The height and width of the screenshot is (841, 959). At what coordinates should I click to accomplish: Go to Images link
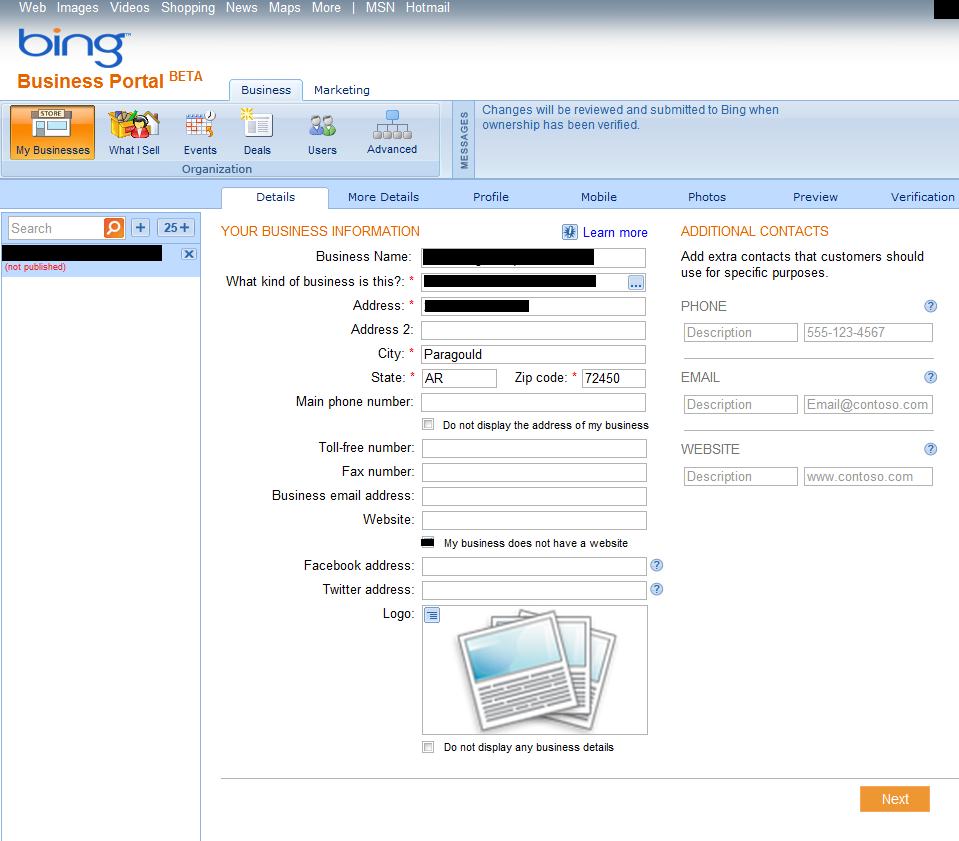[78, 7]
